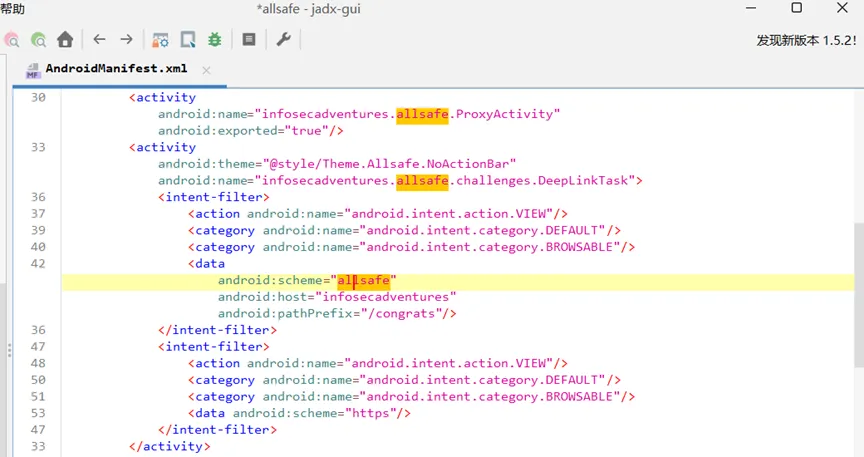Image resolution: width=864 pixels, height=457 pixels.
Task: Open preferences with the wrench icon
Action: [283, 39]
